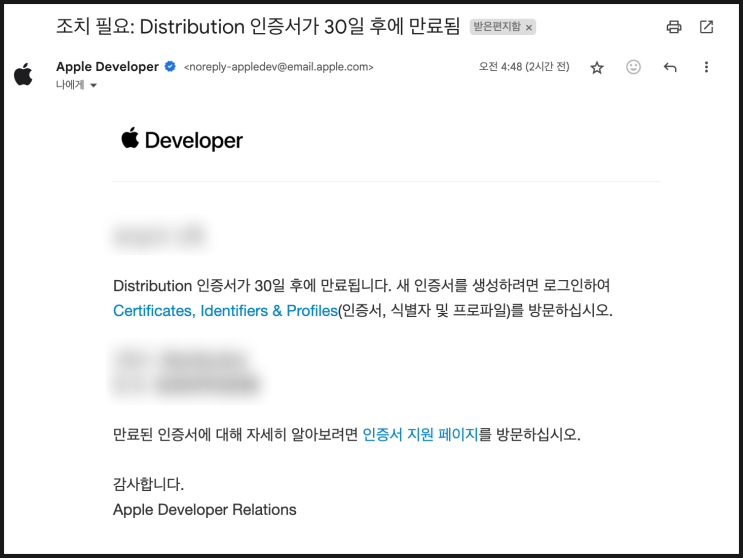Reply using the arrow icon
The height and width of the screenshot is (558, 743).
tap(670, 67)
